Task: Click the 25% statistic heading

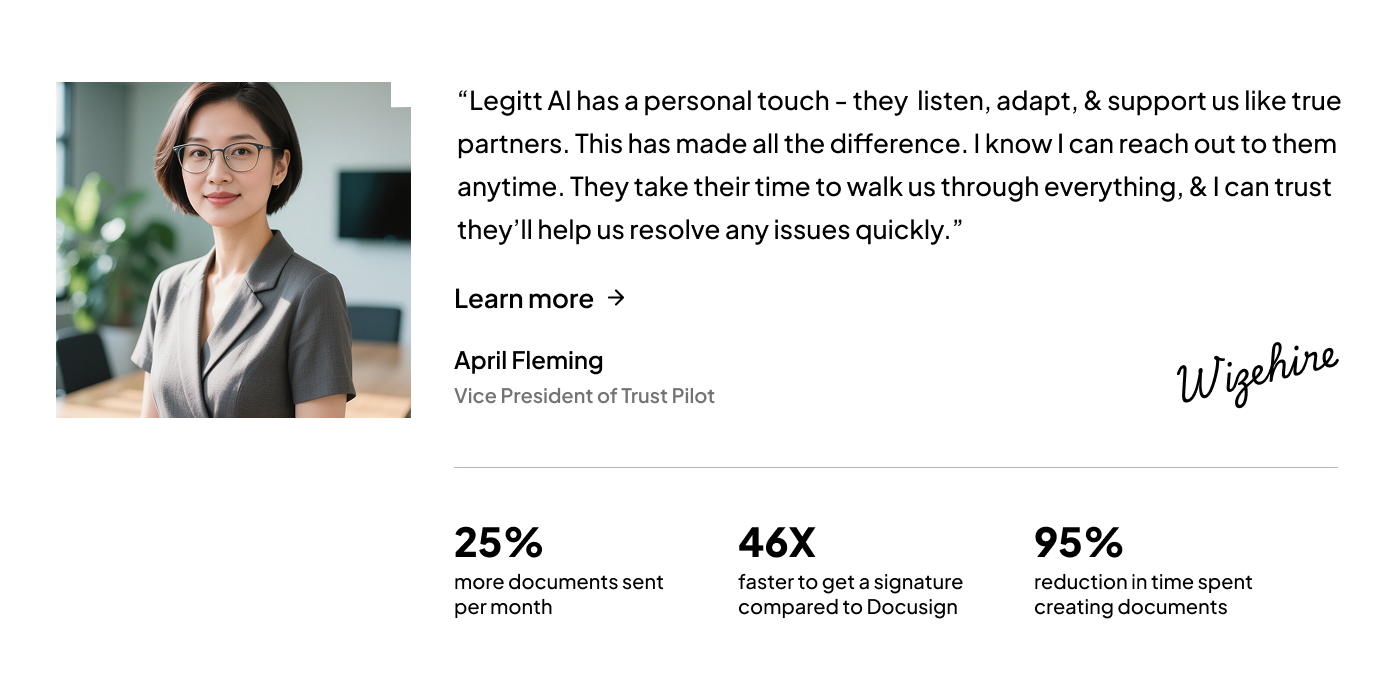Action: click(x=498, y=542)
